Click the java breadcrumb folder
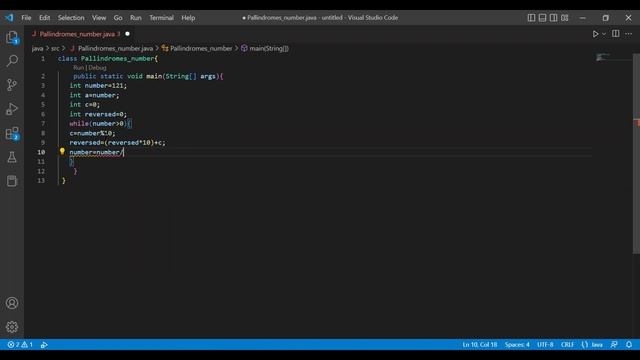The image size is (640, 360). [x=37, y=48]
